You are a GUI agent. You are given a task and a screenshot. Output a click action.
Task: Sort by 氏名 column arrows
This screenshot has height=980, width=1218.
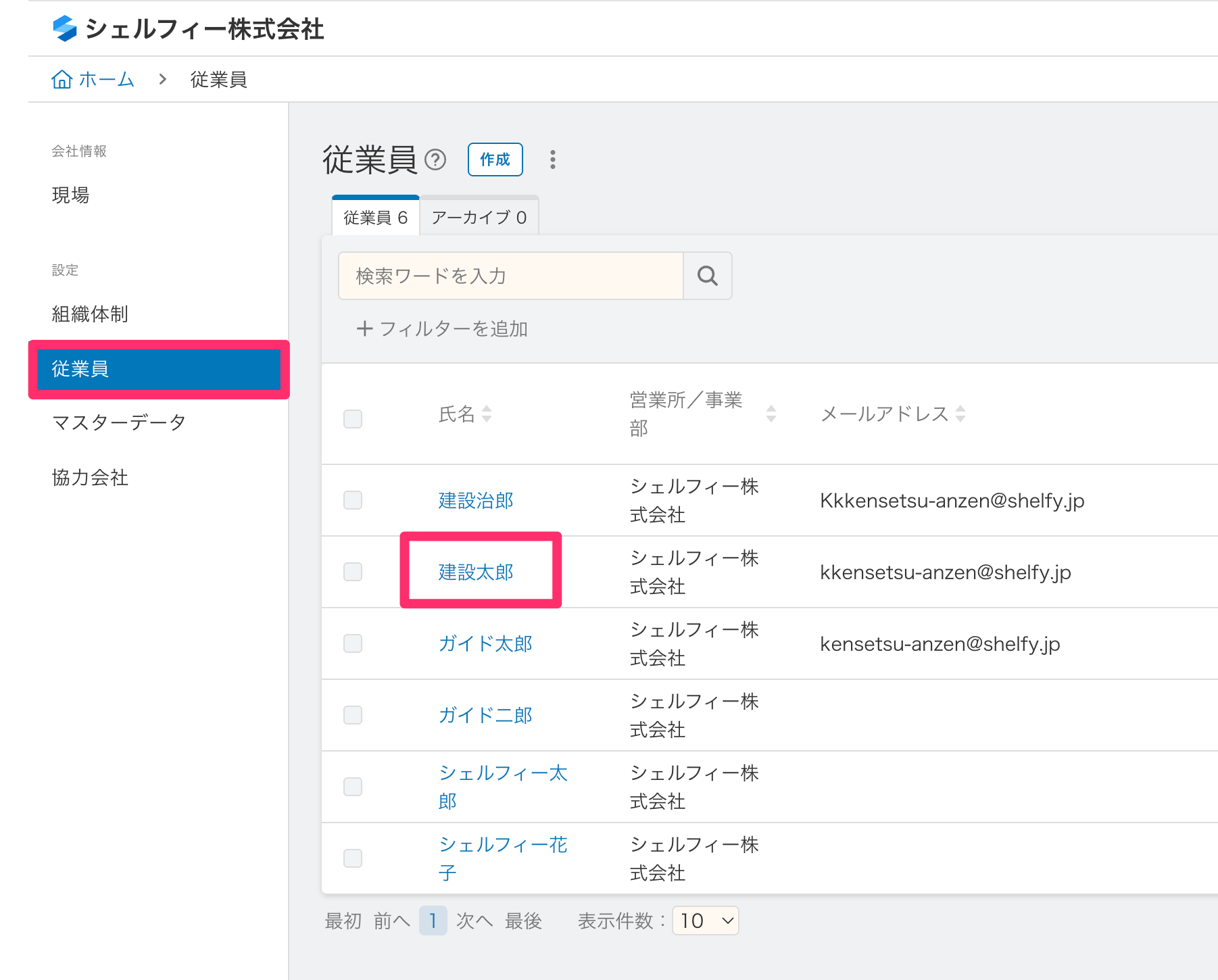pos(487,414)
